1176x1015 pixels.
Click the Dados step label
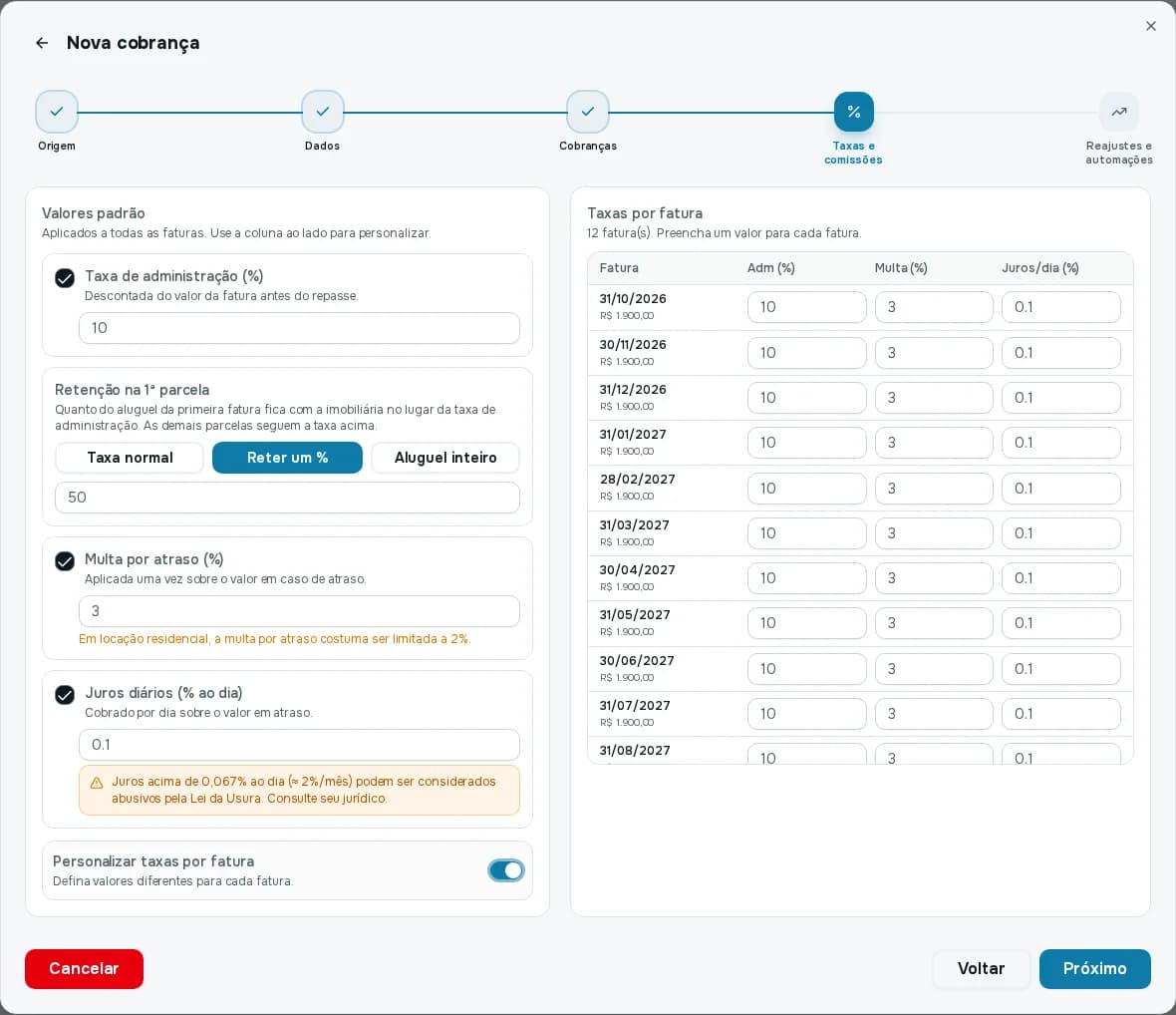(323, 146)
